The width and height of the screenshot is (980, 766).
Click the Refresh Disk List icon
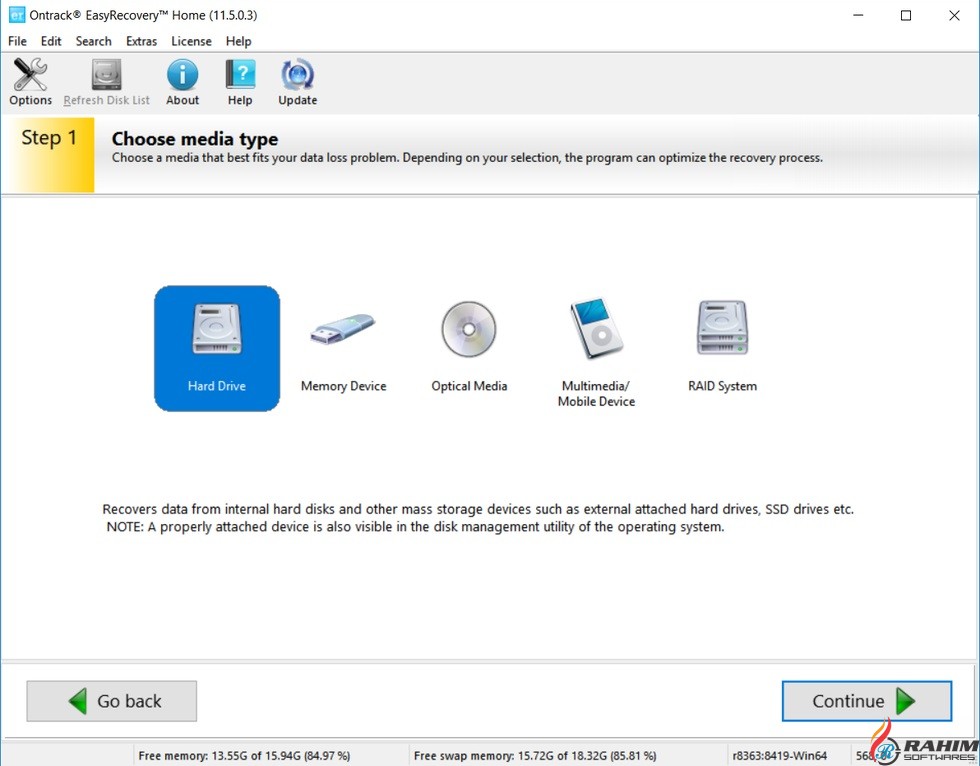[x=106, y=82]
